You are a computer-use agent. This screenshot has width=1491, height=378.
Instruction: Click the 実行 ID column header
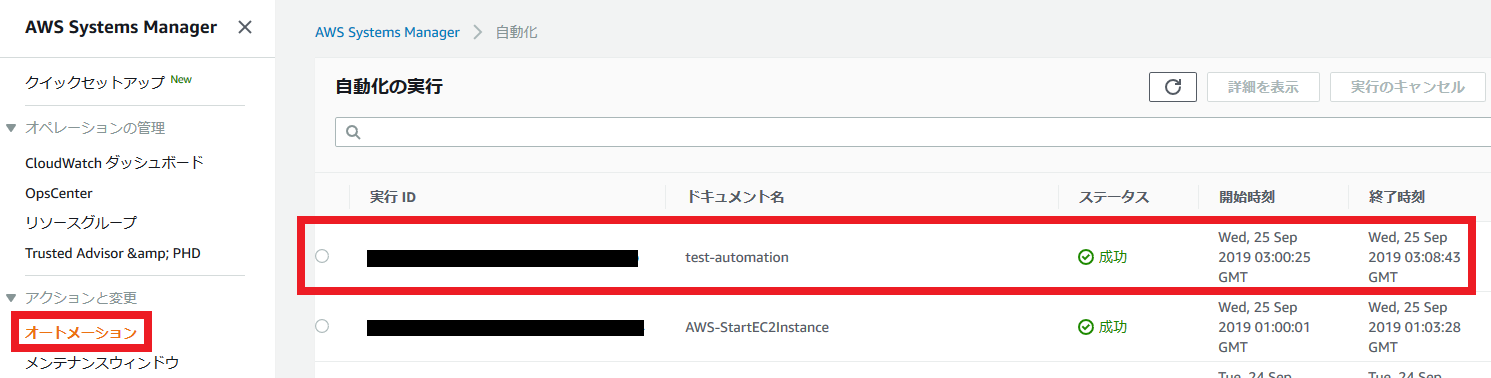click(x=393, y=197)
